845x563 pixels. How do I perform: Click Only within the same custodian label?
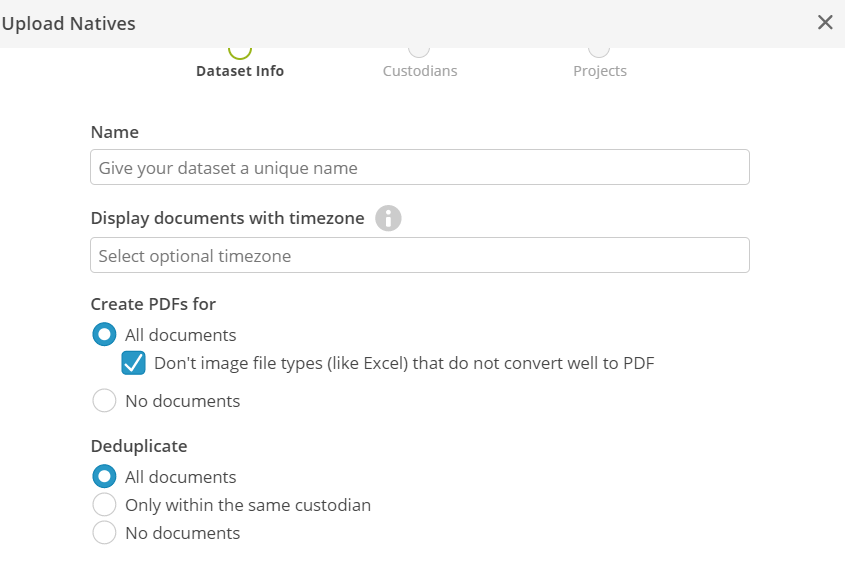click(x=248, y=505)
